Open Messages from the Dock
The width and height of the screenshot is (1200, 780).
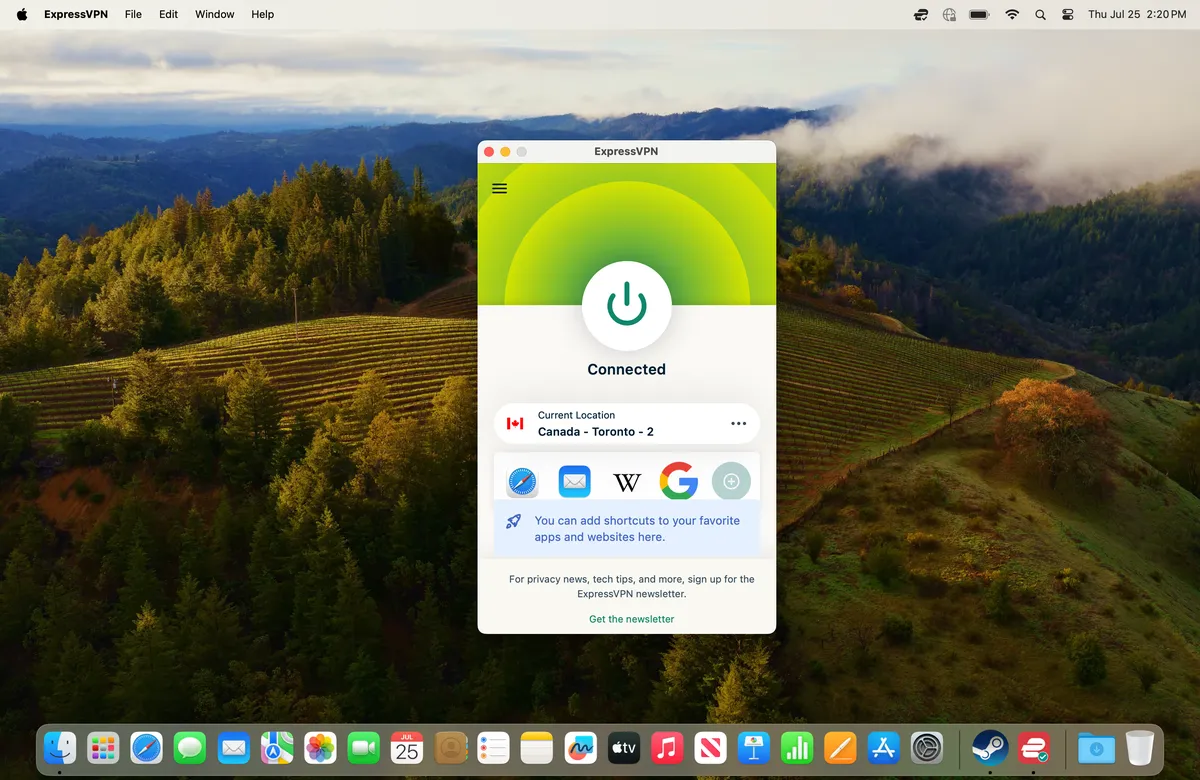point(190,747)
